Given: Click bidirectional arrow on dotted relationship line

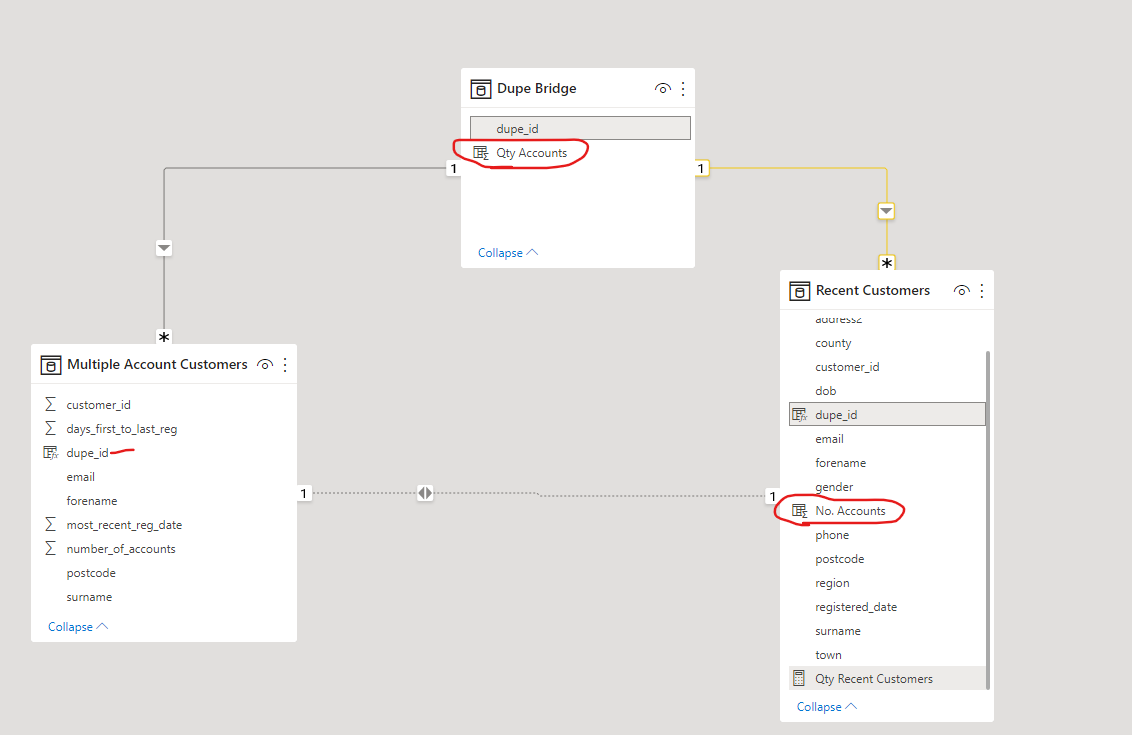Looking at the screenshot, I should [x=425, y=493].
